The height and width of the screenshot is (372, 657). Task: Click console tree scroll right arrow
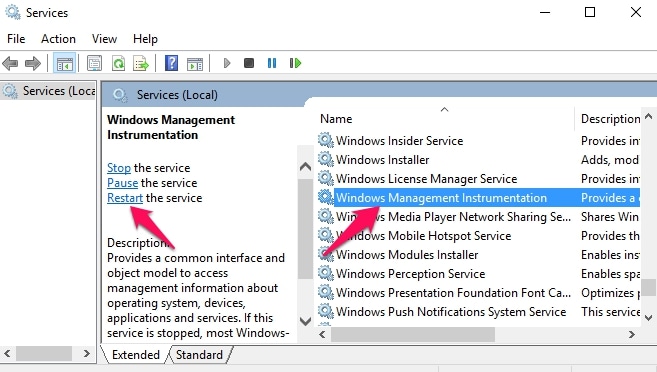[x=86, y=354]
